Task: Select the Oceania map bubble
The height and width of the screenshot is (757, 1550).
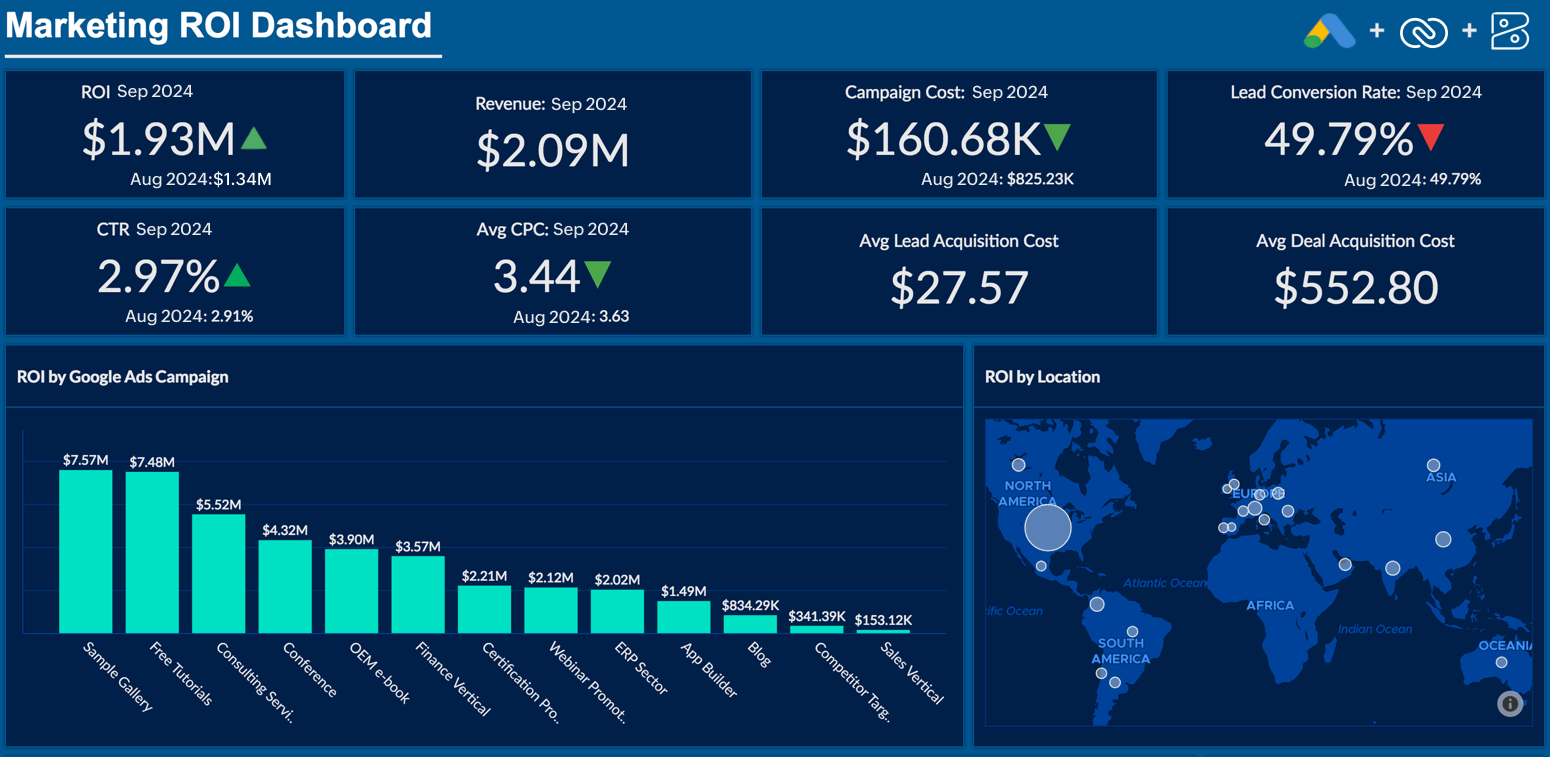Action: tap(1500, 663)
